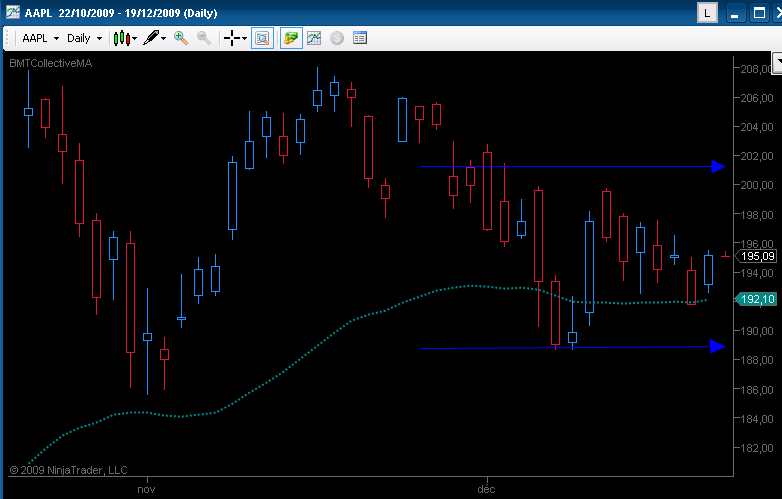Open the indicators chart icon
Screen dimensions: 782x499
click(x=314, y=38)
